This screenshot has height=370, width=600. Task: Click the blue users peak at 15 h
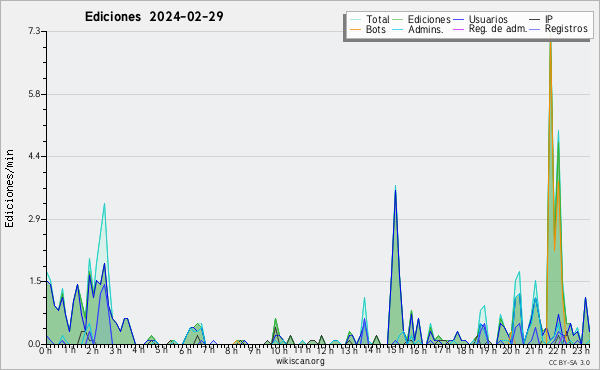(395, 191)
